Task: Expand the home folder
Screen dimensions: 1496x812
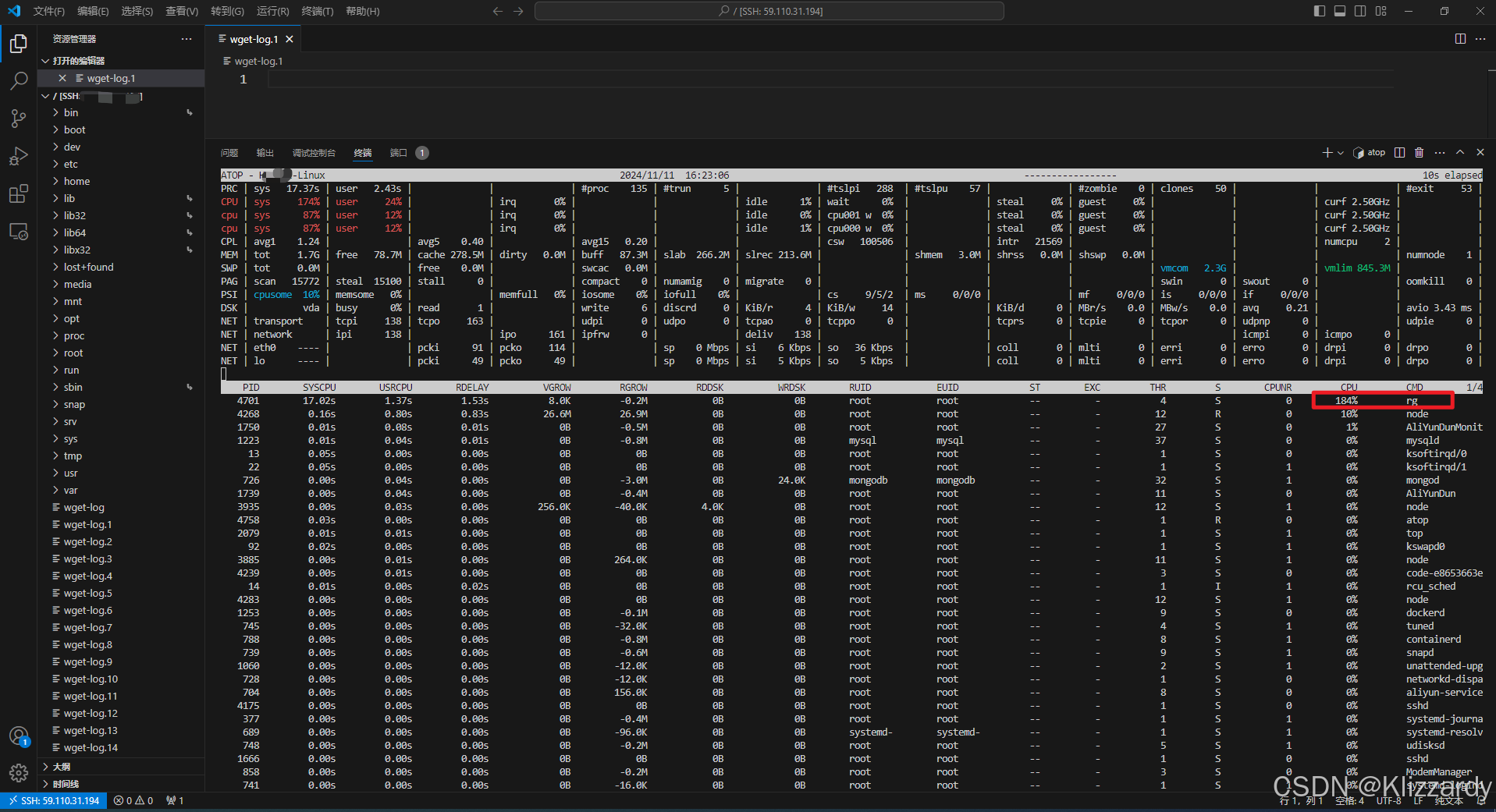Action: pos(76,181)
